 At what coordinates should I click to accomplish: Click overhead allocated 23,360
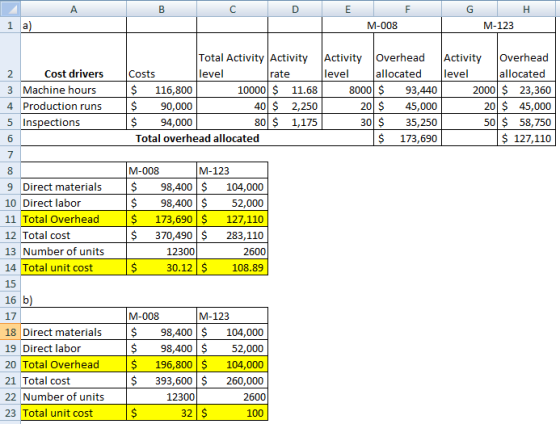pos(526,90)
